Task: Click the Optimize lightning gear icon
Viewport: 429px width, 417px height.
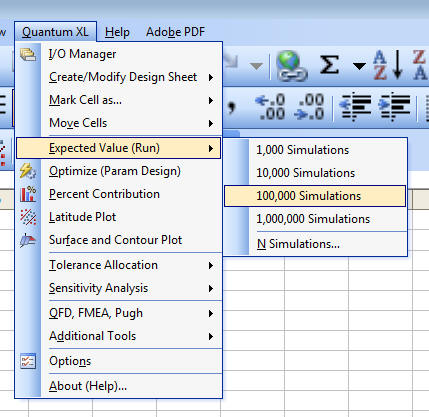Action: [x=28, y=171]
